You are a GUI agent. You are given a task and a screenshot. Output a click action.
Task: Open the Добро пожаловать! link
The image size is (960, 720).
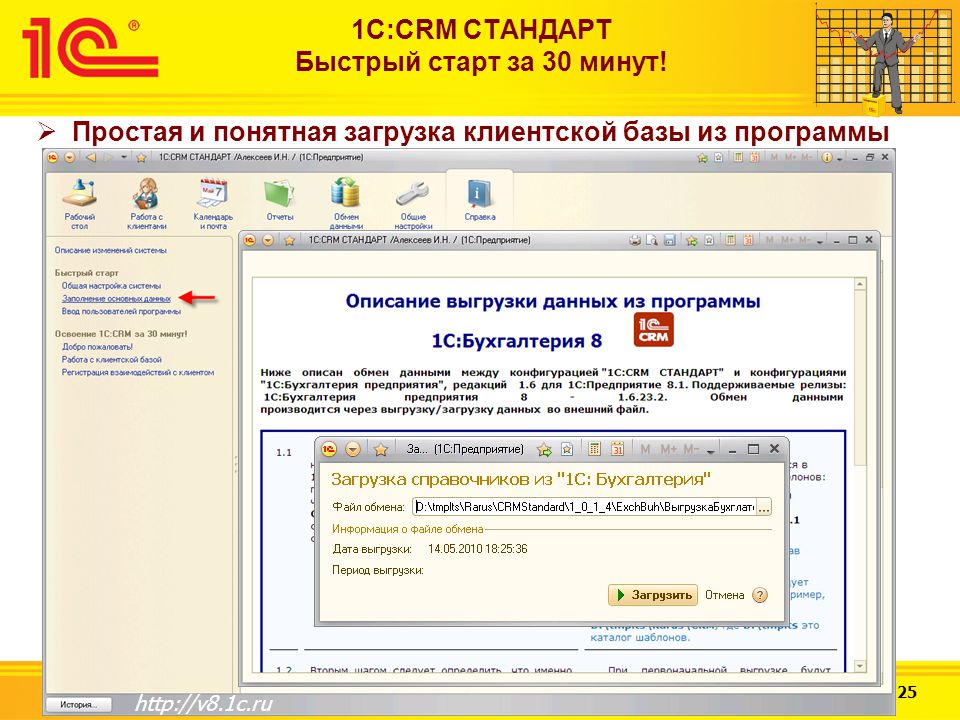tap(97, 347)
